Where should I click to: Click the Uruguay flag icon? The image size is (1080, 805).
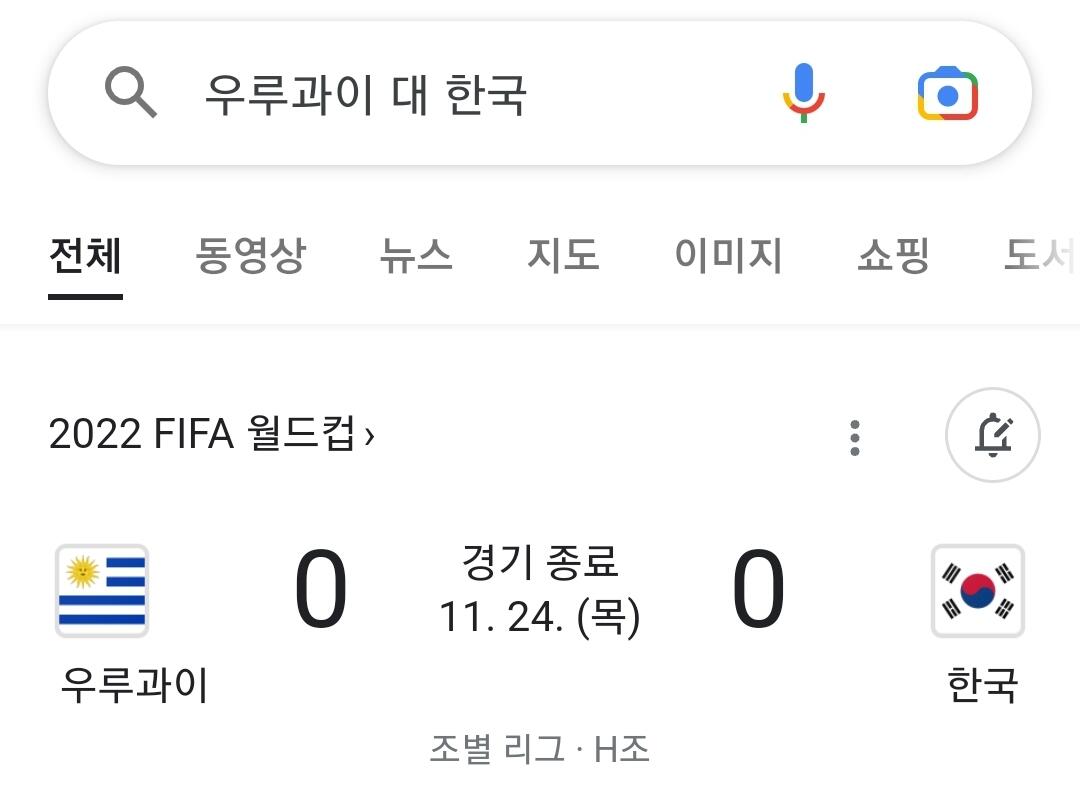coord(102,591)
